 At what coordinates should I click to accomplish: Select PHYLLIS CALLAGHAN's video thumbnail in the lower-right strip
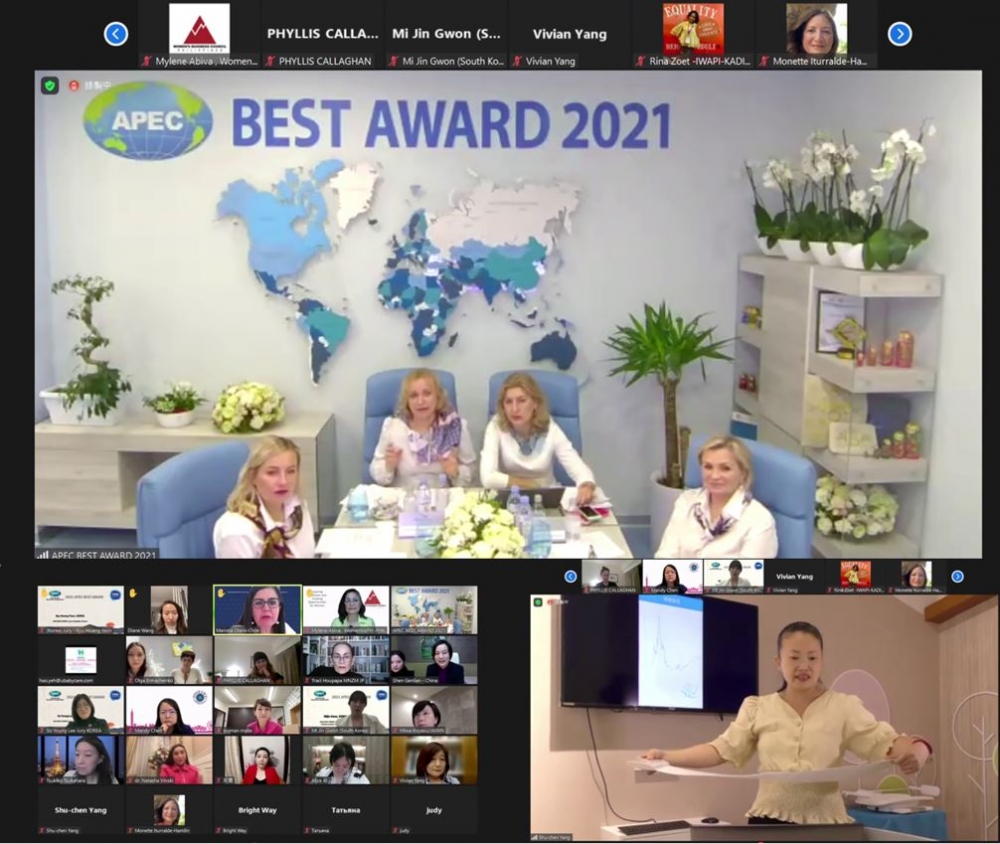pyautogui.click(x=611, y=577)
